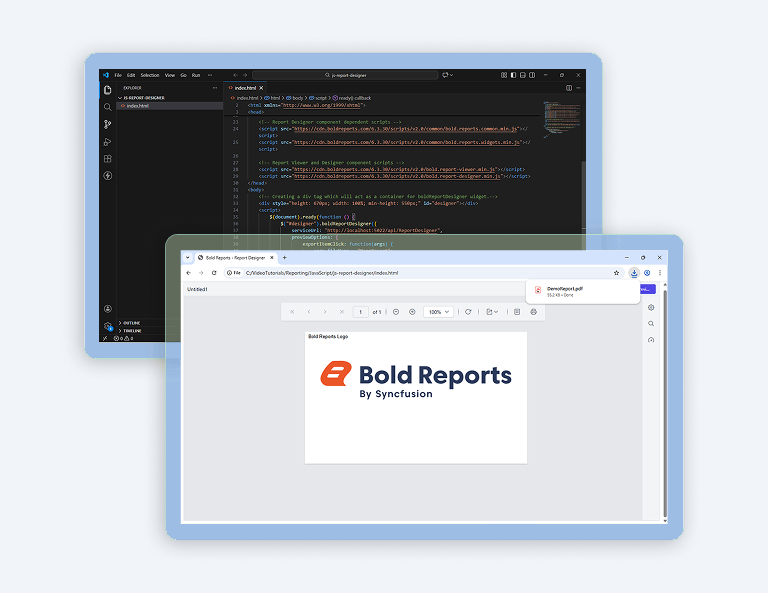Open Selection menu in VS Code
Viewport: 768px width, 593px height.
tap(150, 75)
